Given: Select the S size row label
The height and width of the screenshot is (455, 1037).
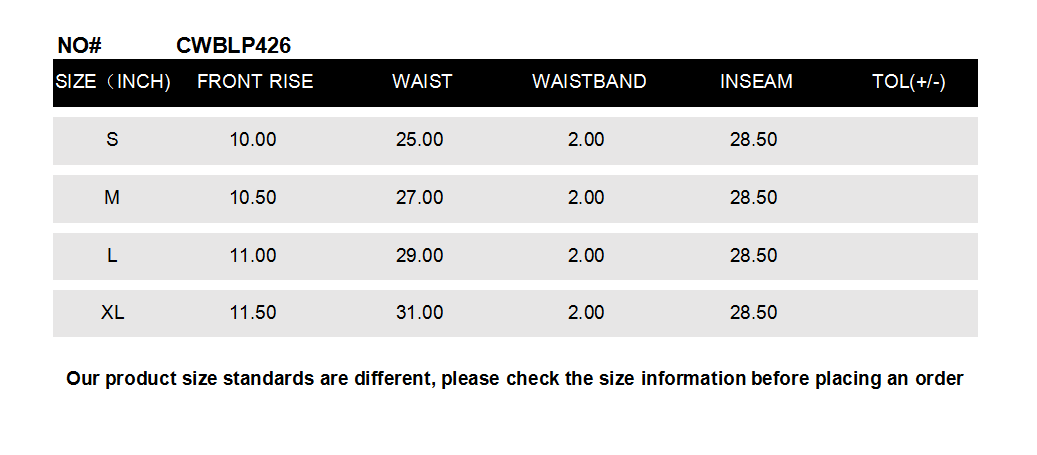Looking at the screenshot, I should coord(112,140).
